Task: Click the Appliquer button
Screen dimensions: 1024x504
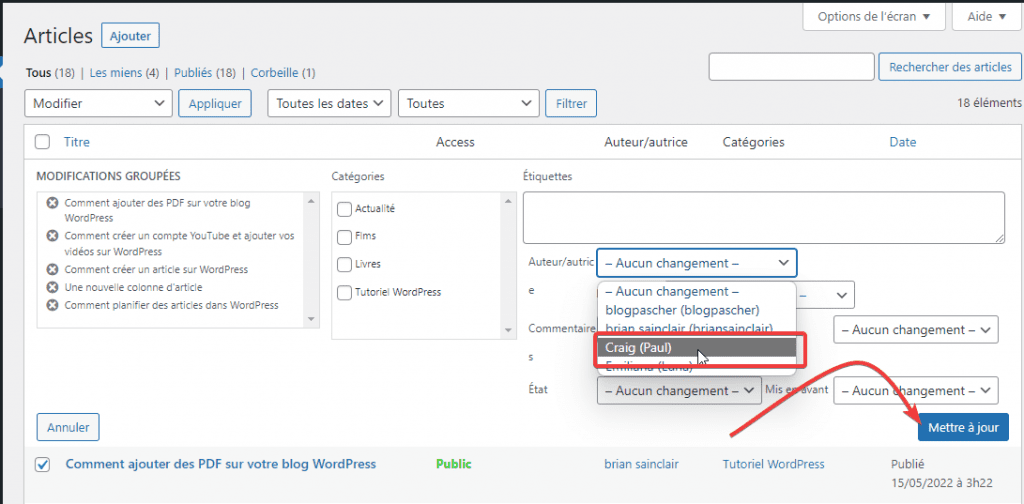Action: click(215, 103)
